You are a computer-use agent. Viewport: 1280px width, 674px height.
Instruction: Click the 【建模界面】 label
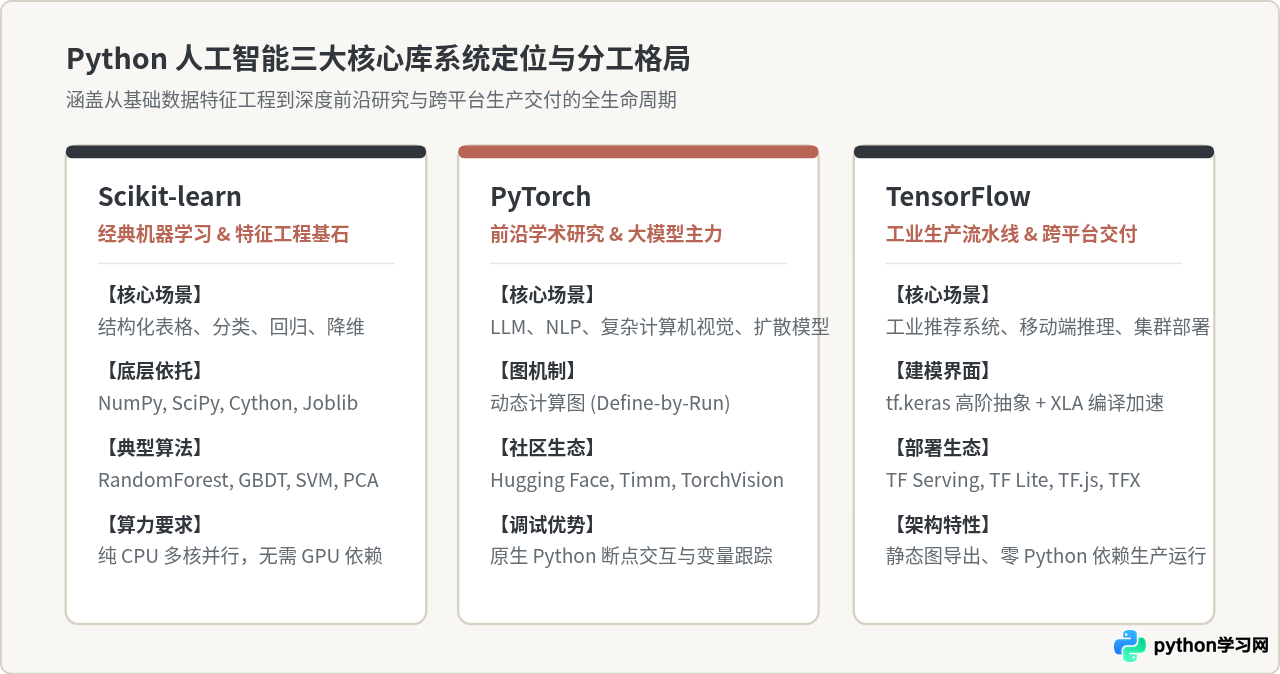coord(942,371)
